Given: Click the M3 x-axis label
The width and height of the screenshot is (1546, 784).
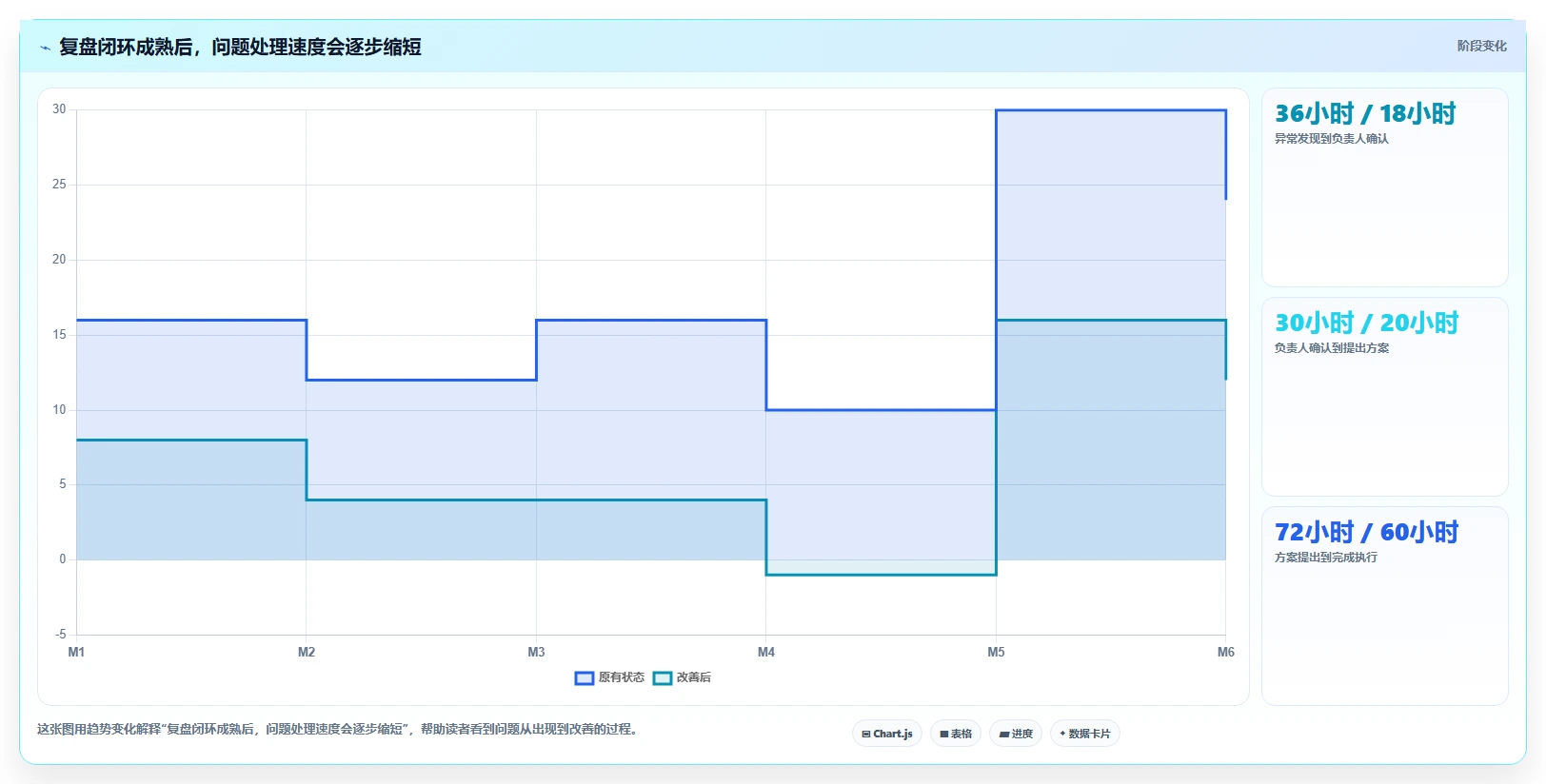Looking at the screenshot, I should point(536,653).
